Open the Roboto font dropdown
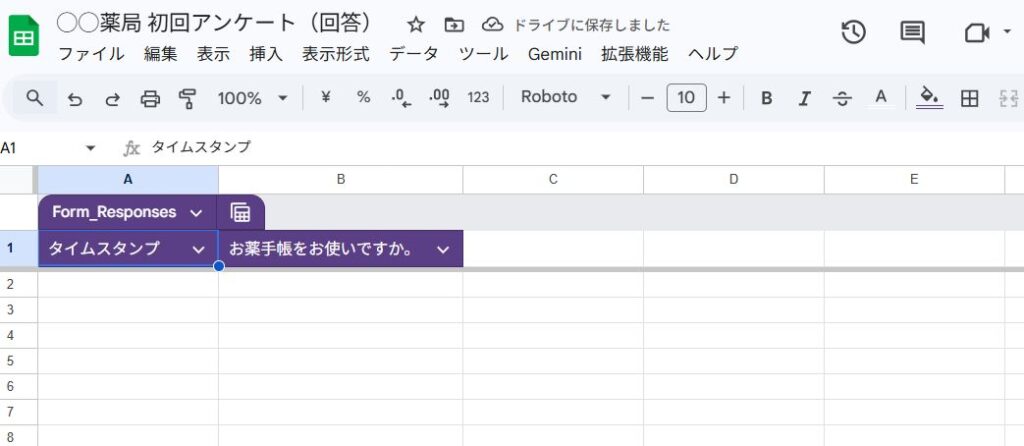Screen dimensions: 1024x446 point(566,97)
